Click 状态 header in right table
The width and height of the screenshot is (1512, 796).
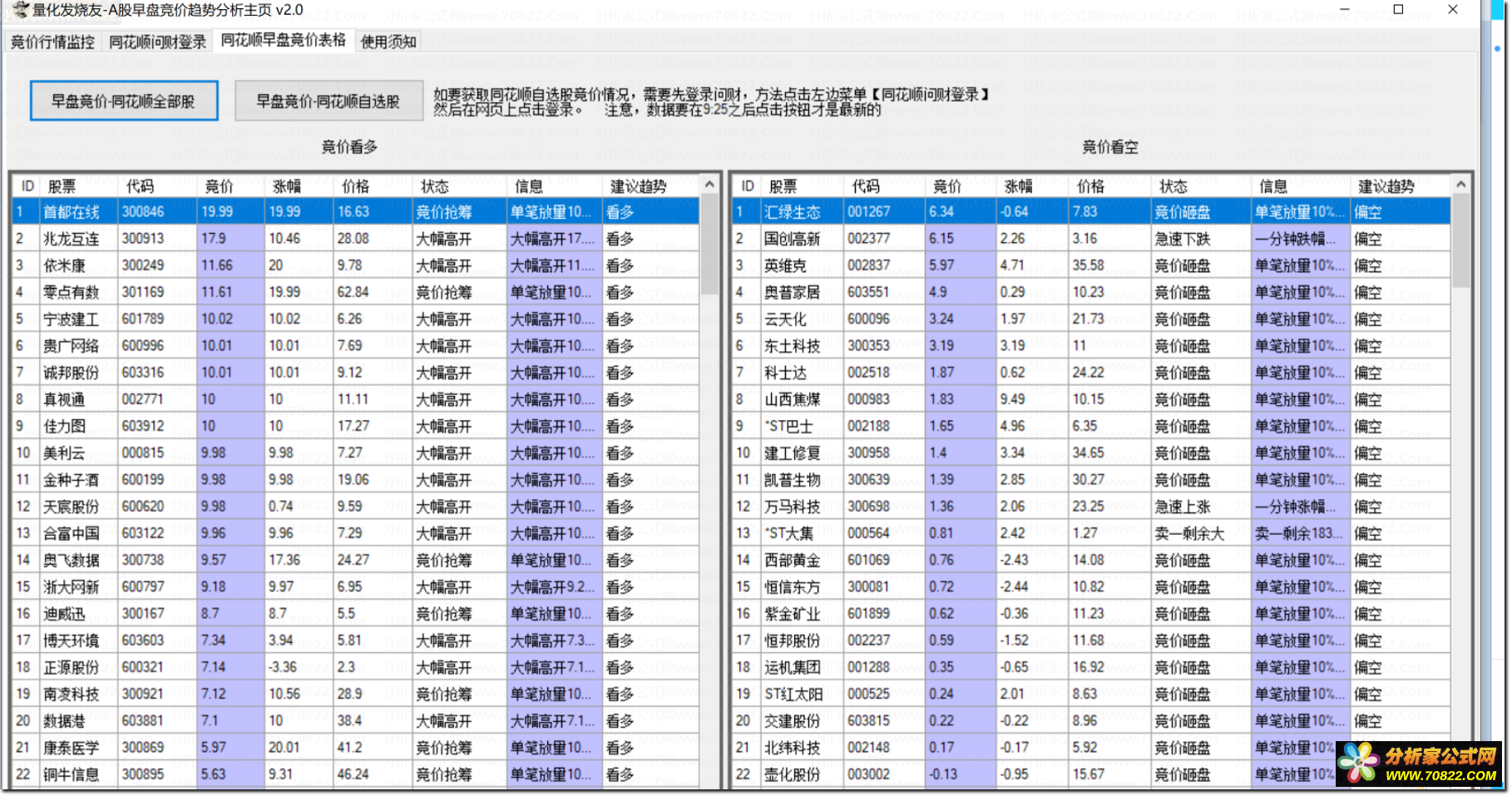pyautogui.click(x=1200, y=186)
